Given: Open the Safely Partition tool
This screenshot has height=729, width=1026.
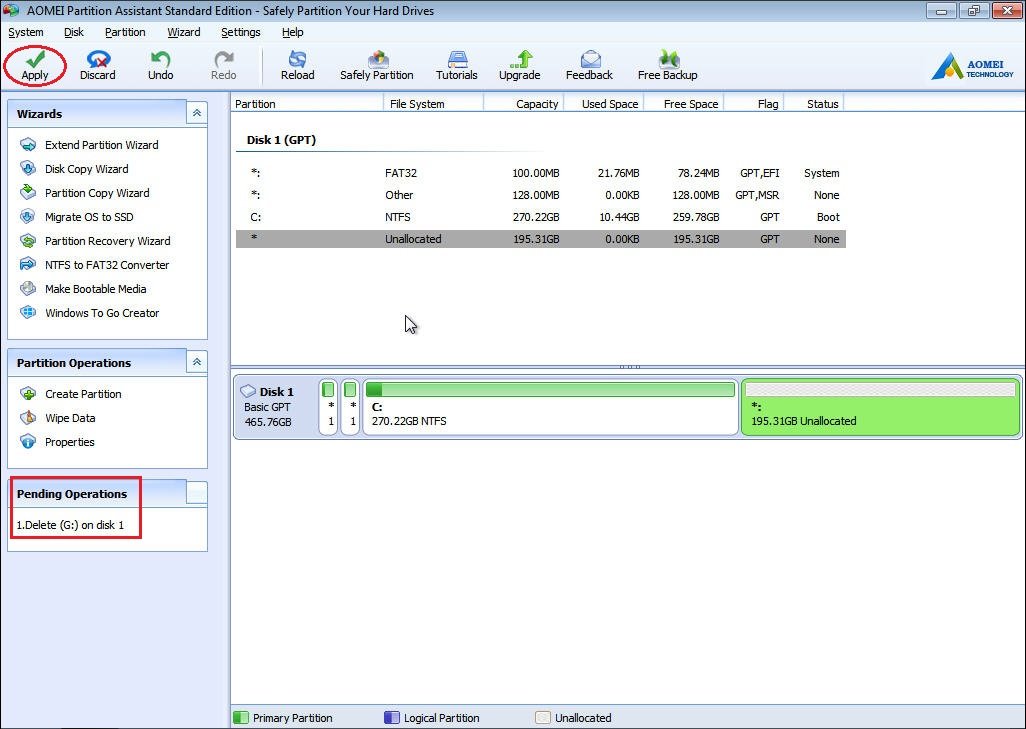Looking at the screenshot, I should click(377, 59).
